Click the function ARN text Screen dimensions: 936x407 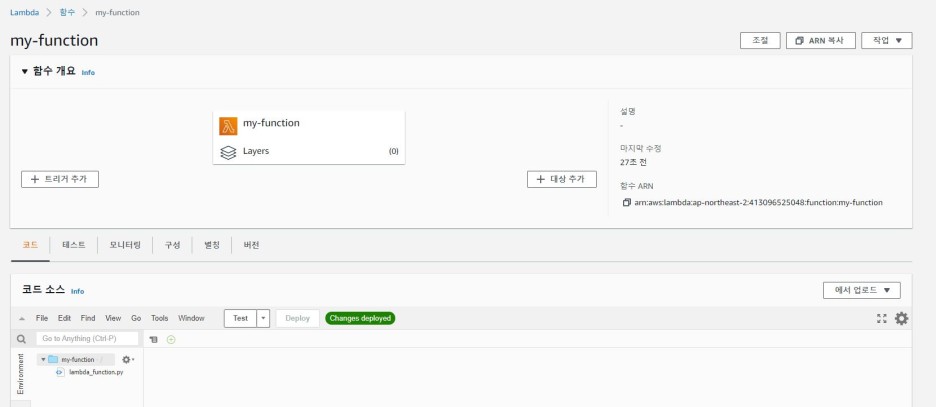[x=758, y=202]
